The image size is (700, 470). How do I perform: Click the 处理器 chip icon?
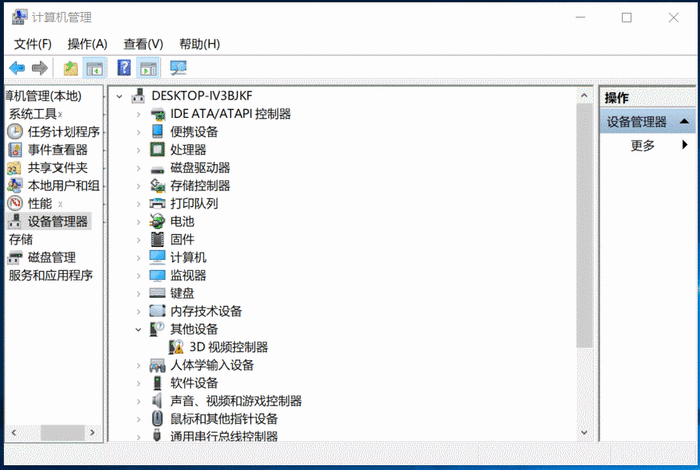pyautogui.click(x=157, y=150)
